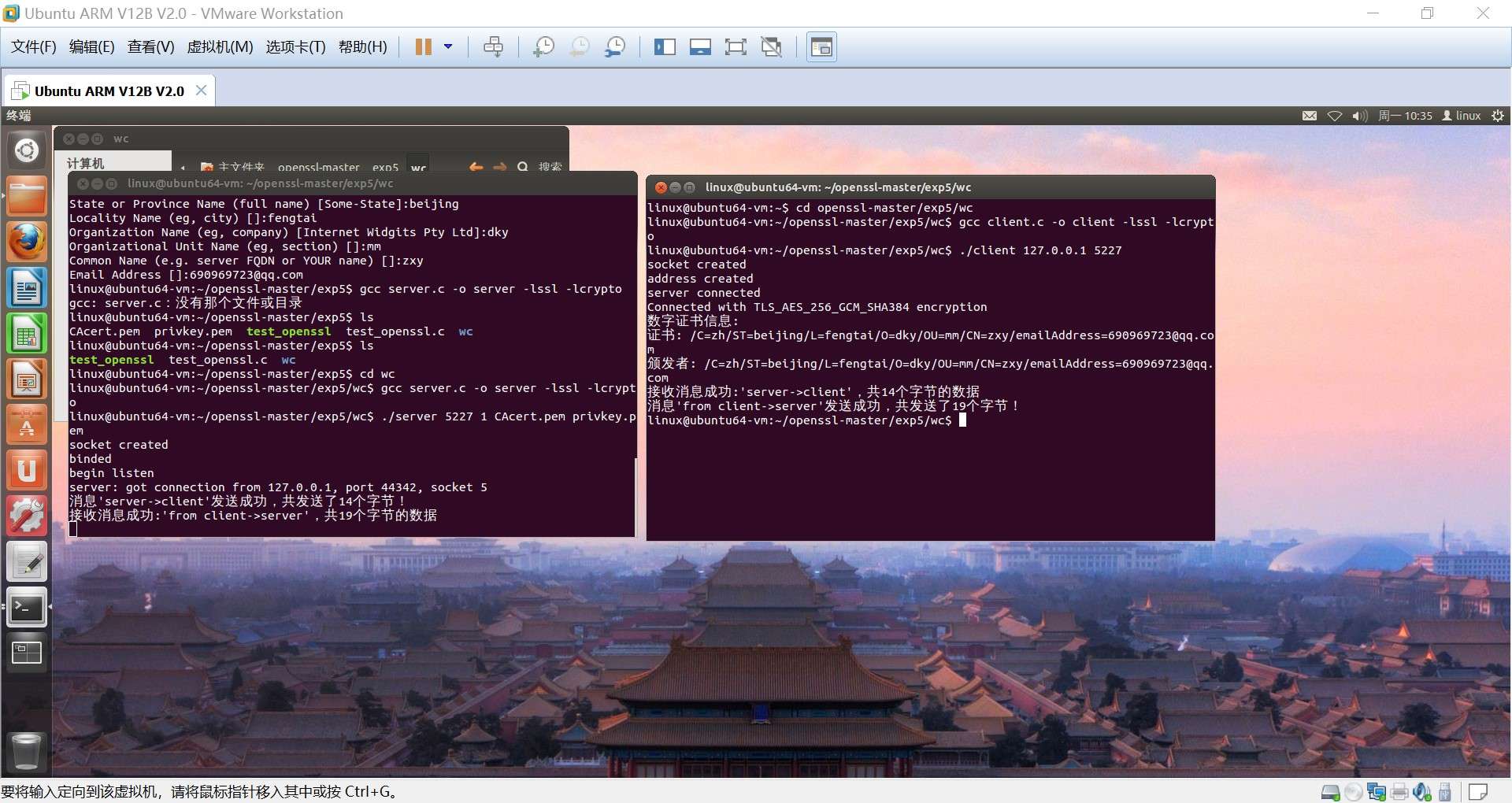The height and width of the screenshot is (803, 1512).
Task: Close the right client terminal window
Action: pos(661,187)
